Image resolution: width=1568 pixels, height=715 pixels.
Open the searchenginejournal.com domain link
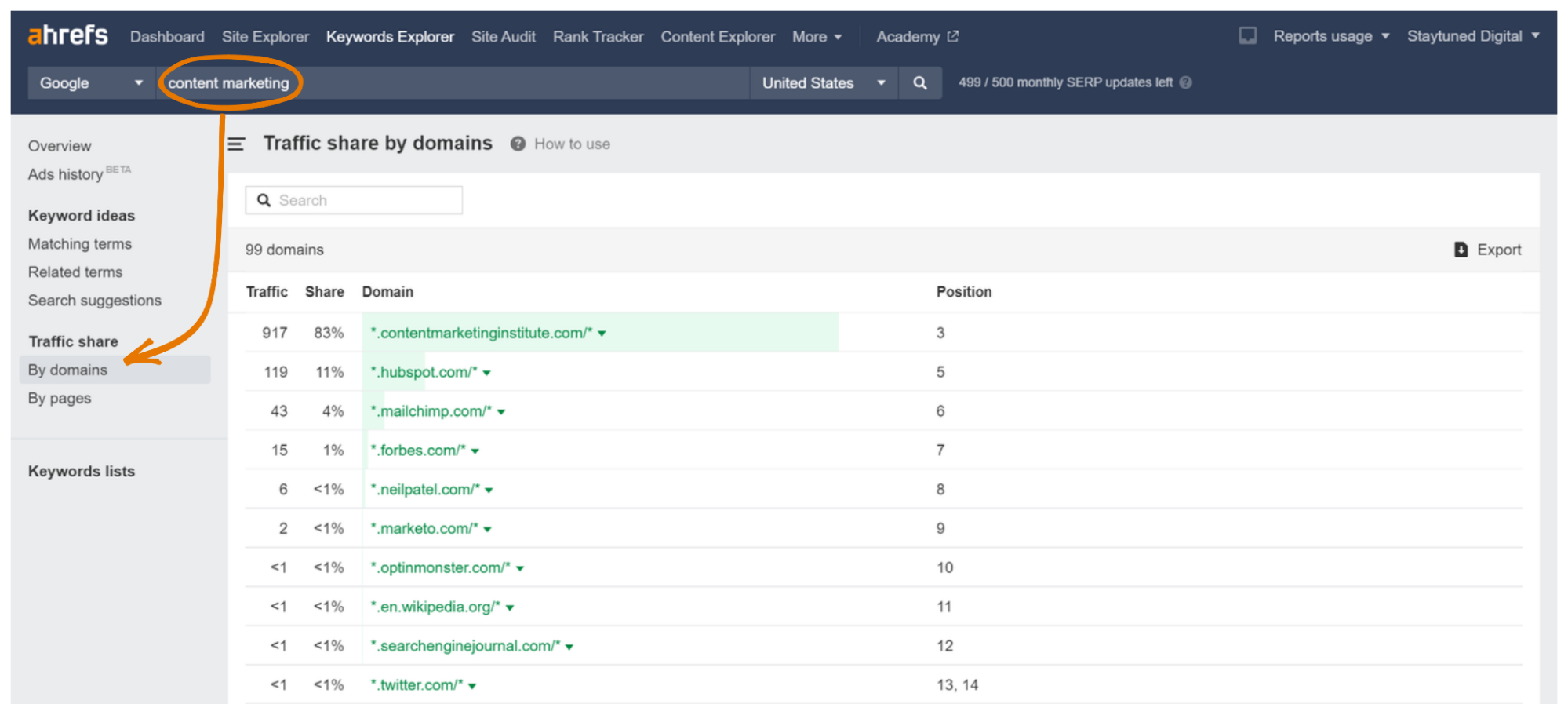coord(465,646)
